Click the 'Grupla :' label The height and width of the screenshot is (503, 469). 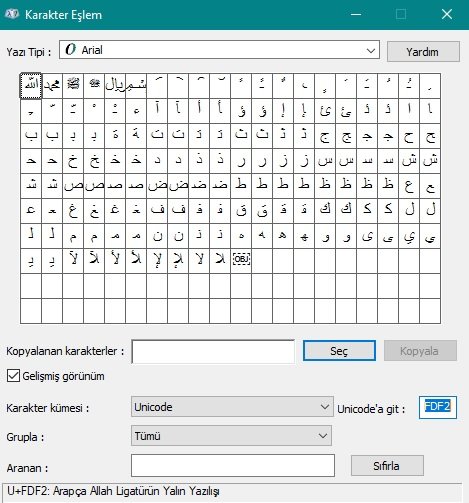25,437
